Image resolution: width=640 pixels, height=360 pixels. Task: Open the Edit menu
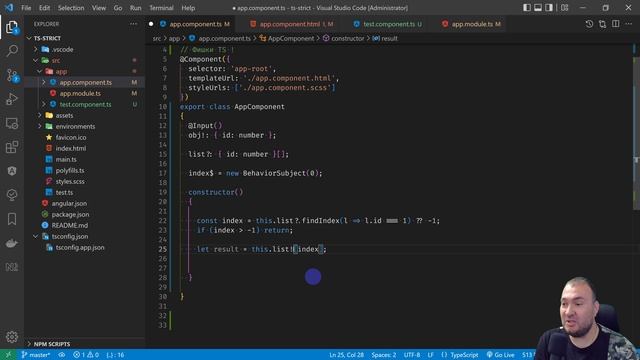[x=44, y=8]
